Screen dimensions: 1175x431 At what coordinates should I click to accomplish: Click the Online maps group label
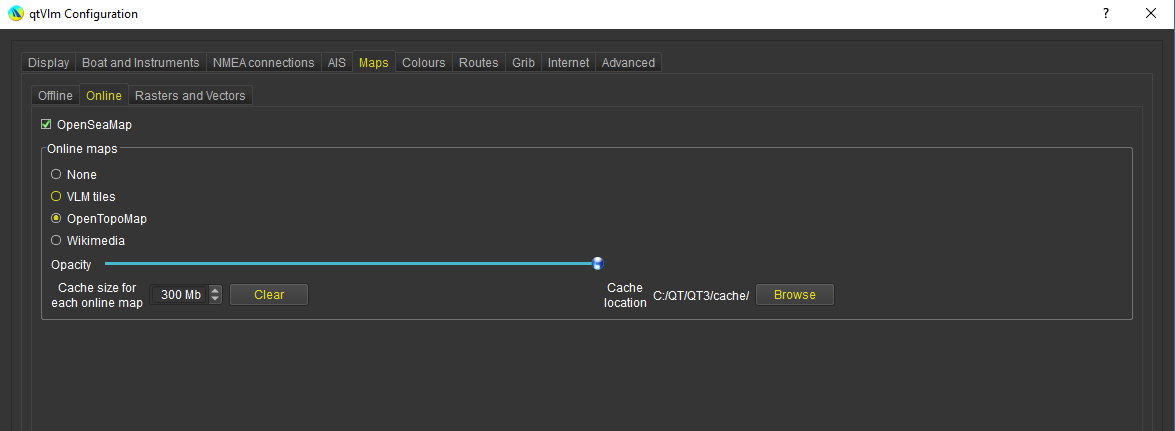[82, 148]
